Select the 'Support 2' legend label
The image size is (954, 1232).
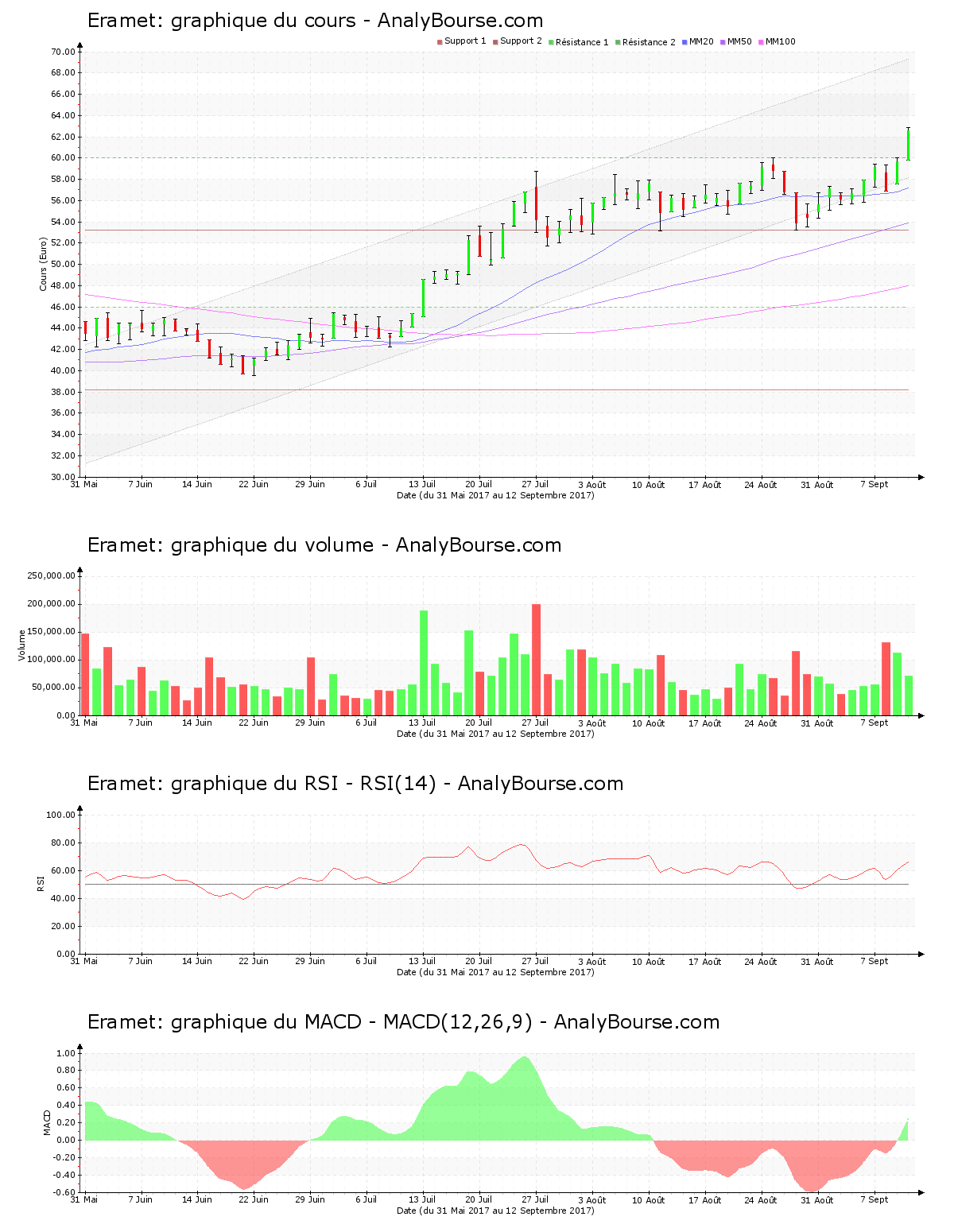521,41
